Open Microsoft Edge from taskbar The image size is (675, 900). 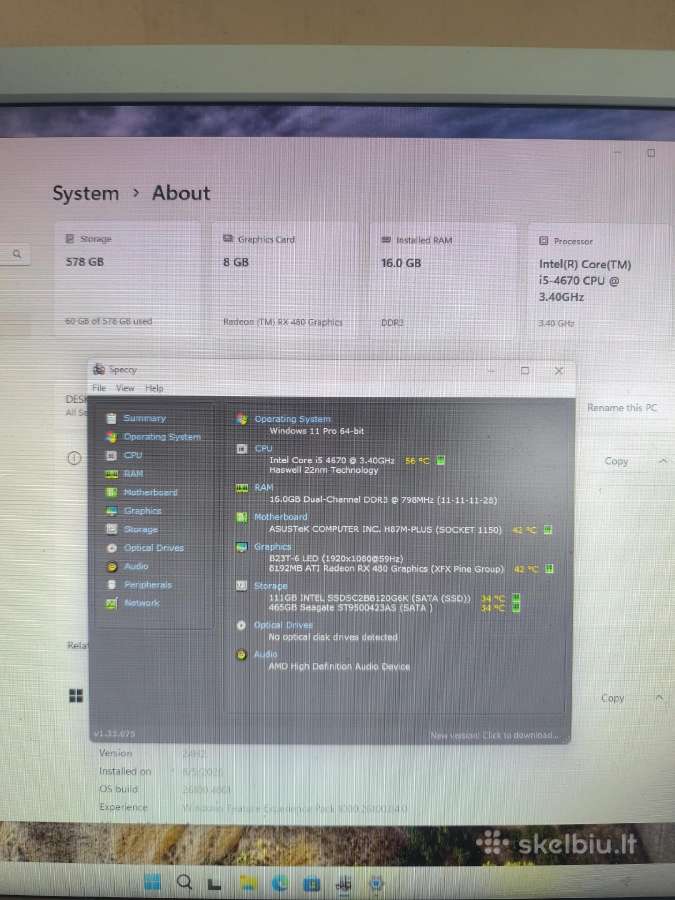click(x=280, y=883)
